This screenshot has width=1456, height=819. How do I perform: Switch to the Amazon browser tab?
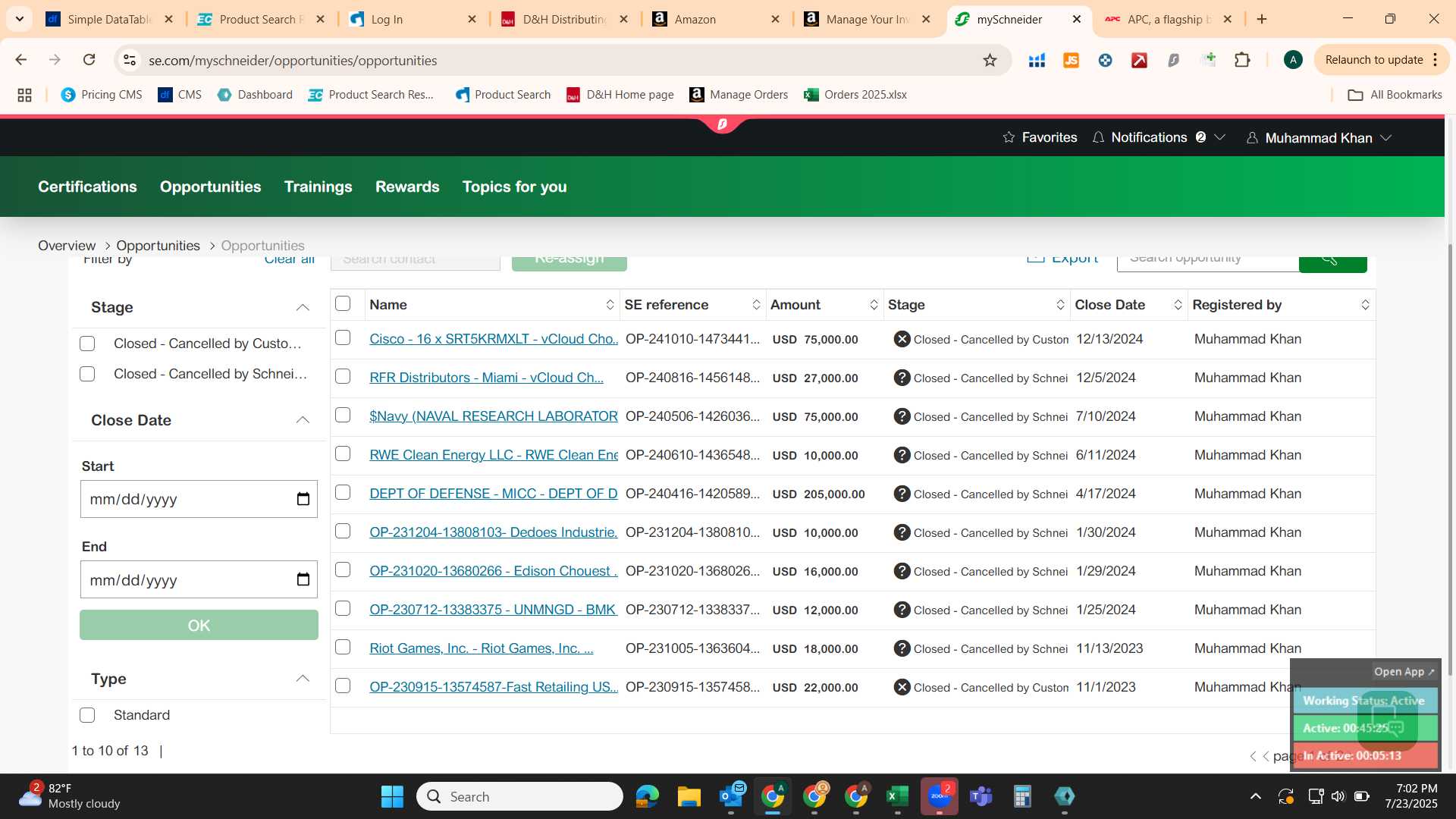(717, 19)
